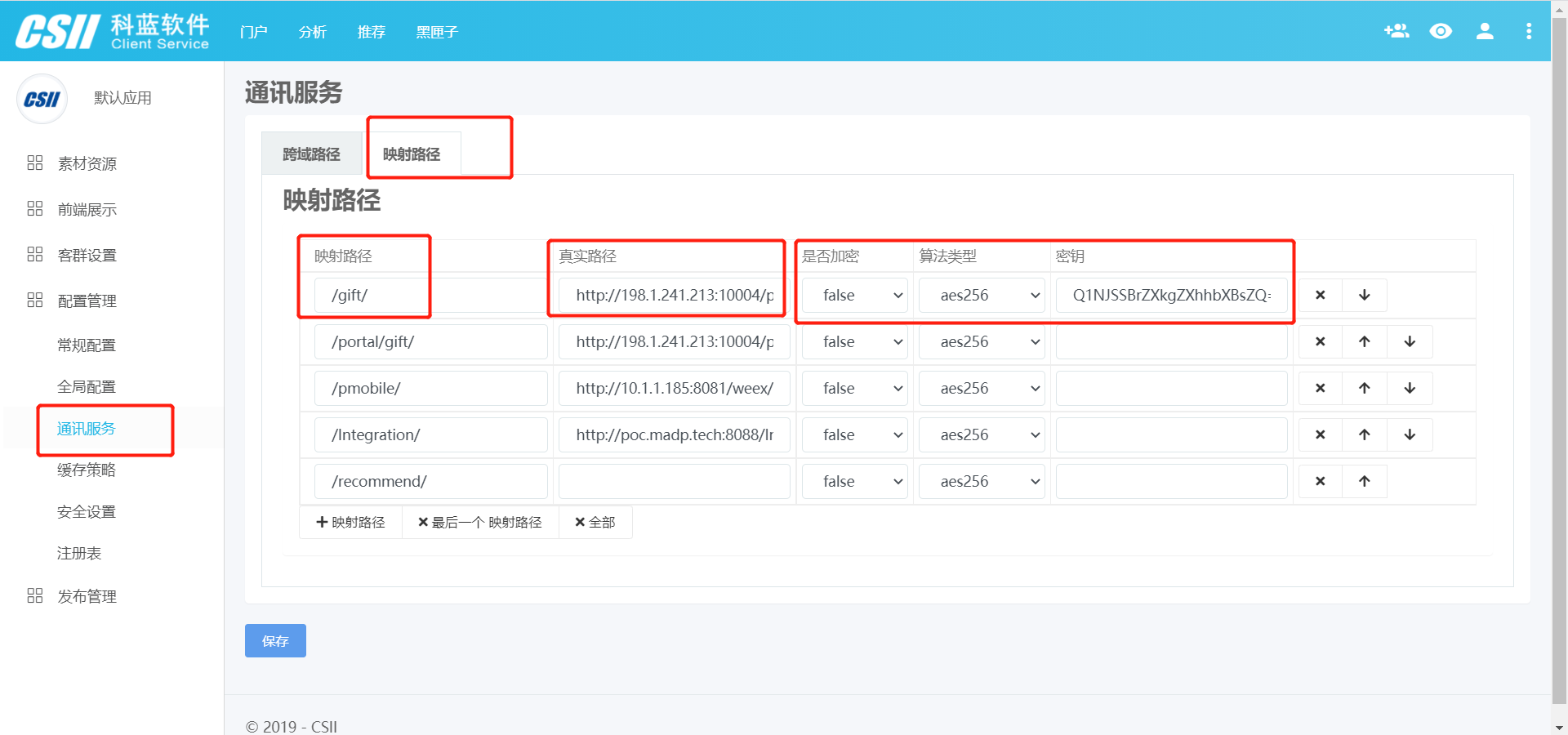Move the /recommend/ row up
The image size is (1568, 735).
point(1365,481)
